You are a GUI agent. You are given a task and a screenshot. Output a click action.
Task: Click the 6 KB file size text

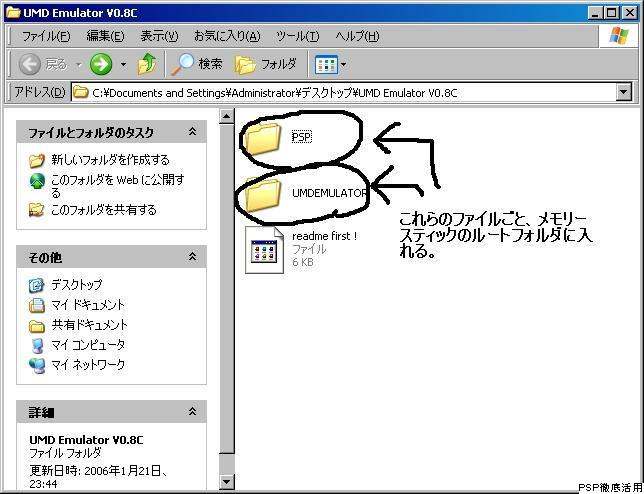(303, 262)
